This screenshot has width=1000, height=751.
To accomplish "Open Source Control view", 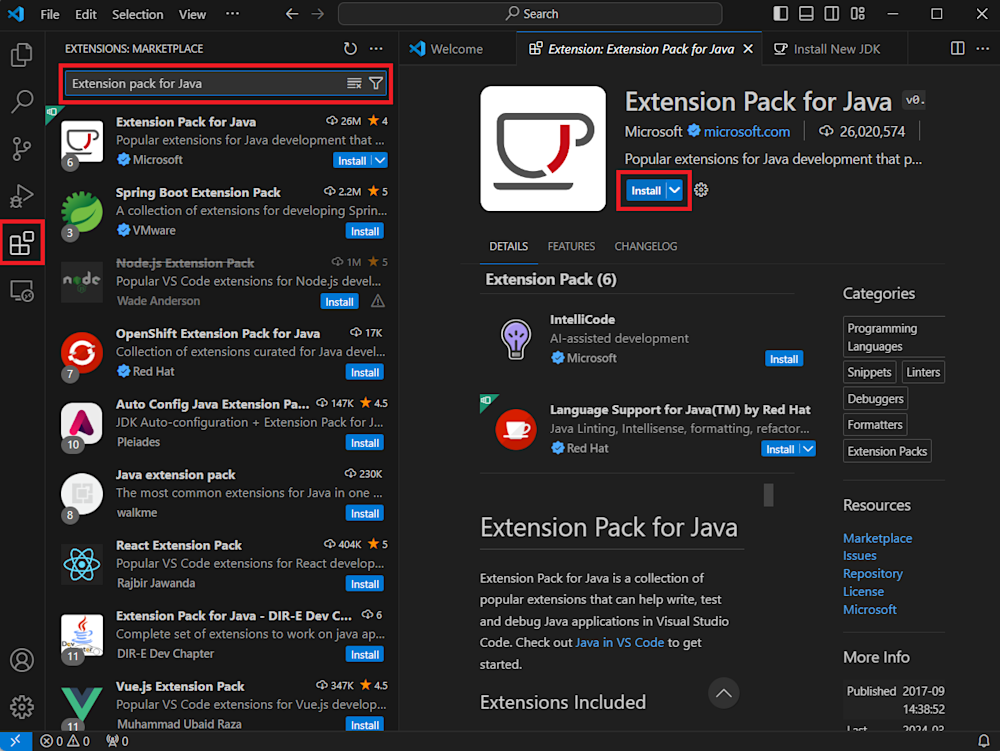I will tap(22, 149).
